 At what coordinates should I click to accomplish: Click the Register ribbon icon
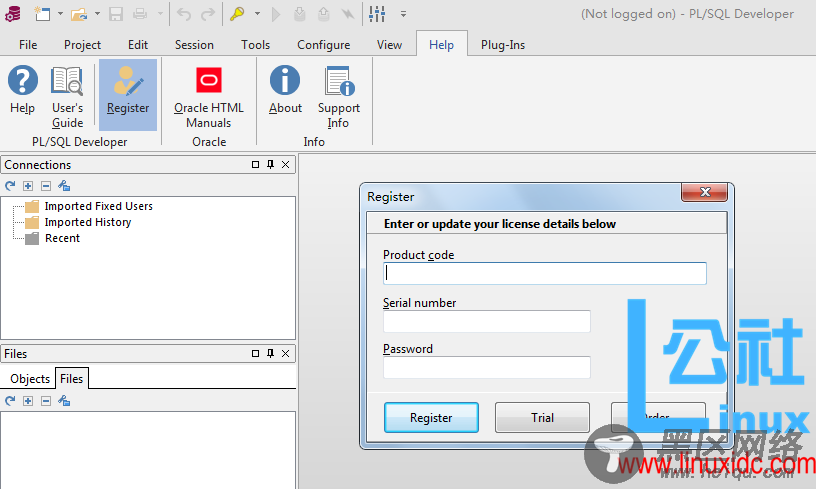coord(128,94)
